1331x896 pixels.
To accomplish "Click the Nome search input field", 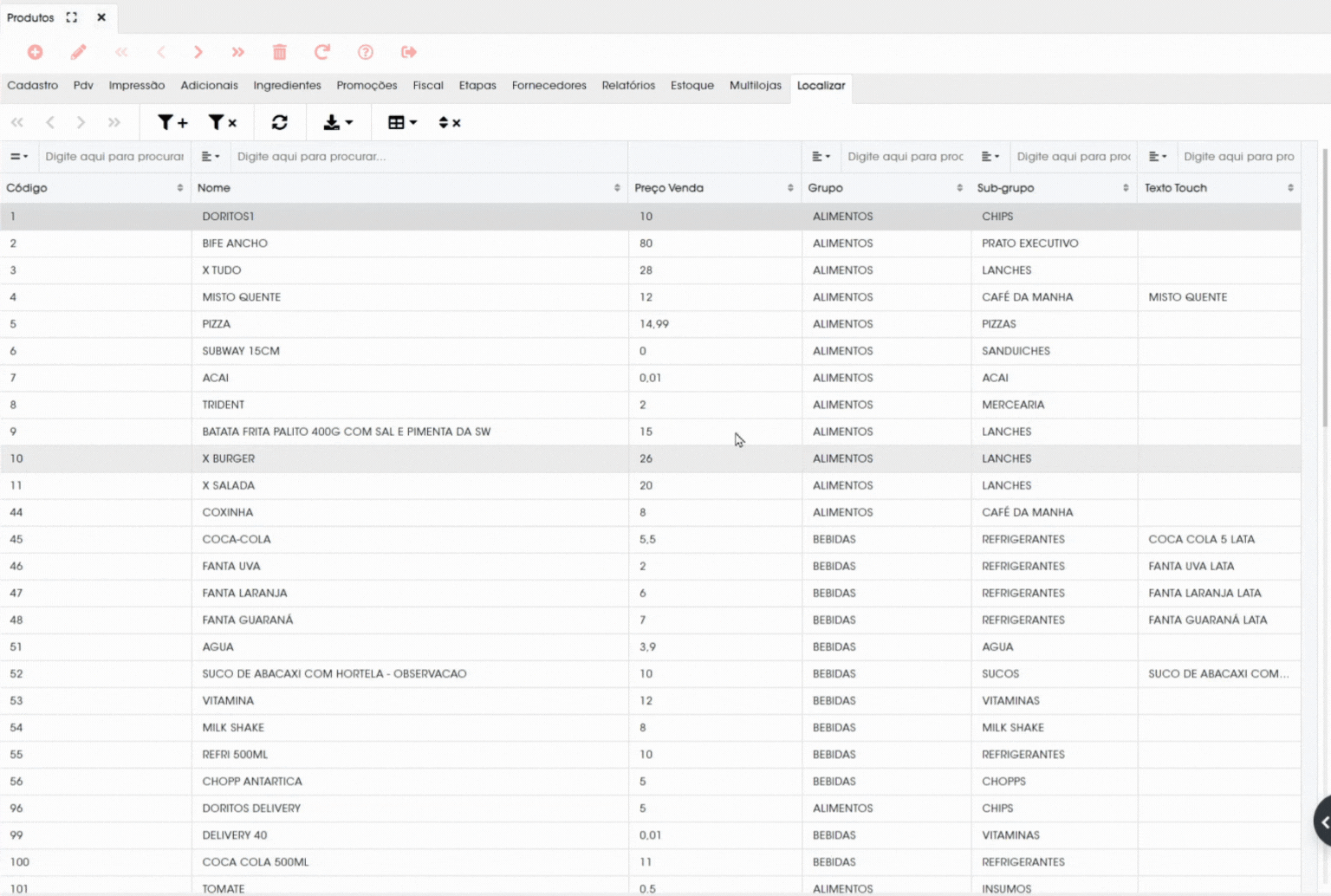I will (429, 157).
